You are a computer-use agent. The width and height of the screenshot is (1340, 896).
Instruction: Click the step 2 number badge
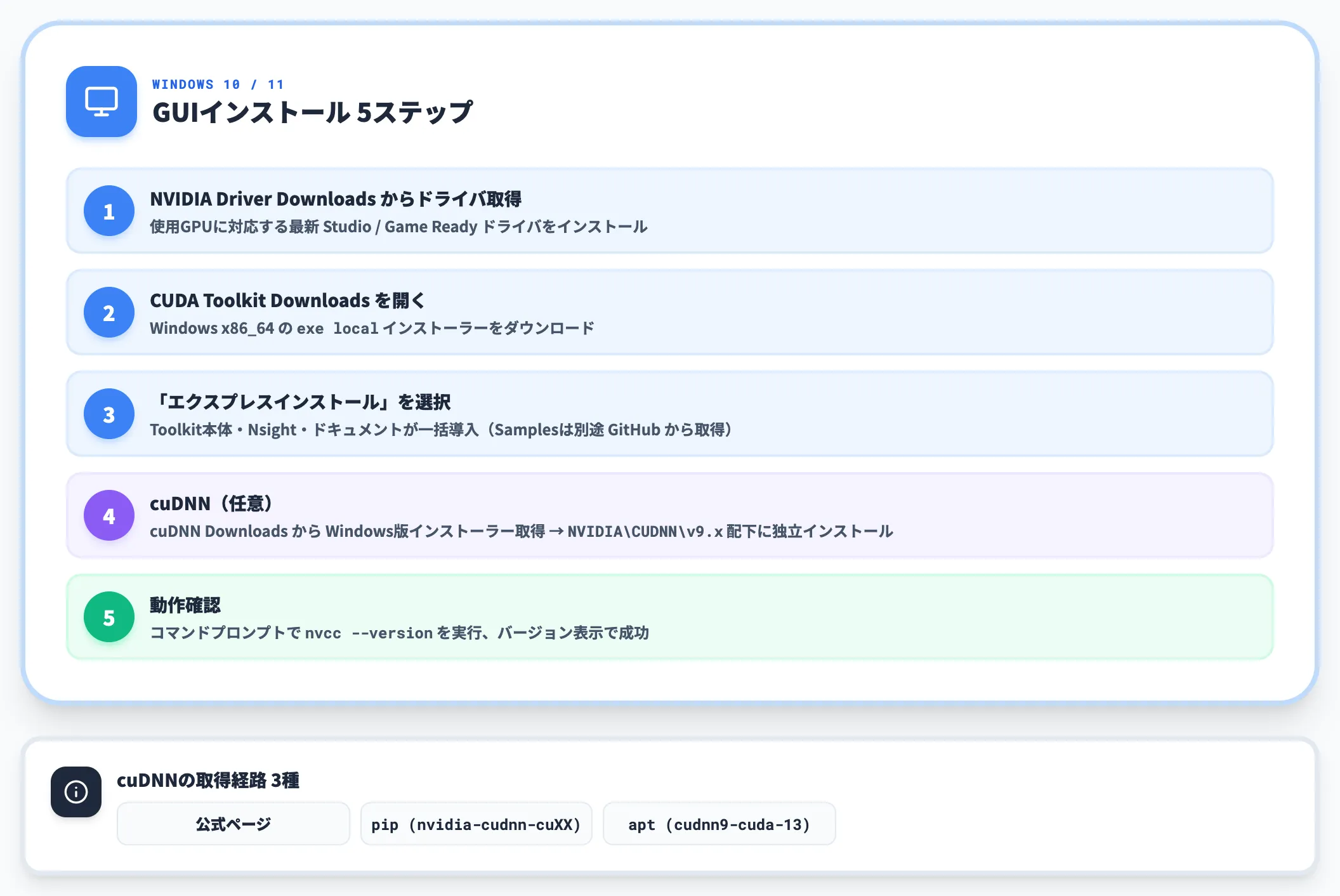109,312
